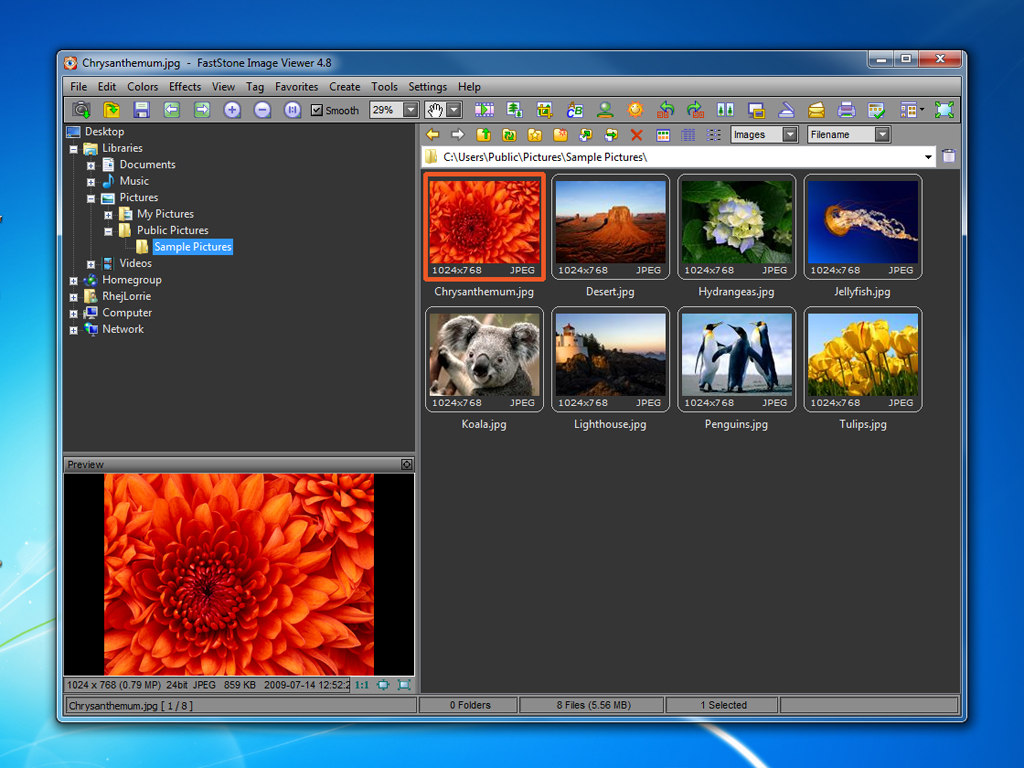Expand the Computer tree node
The width and height of the screenshot is (1024, 768).
(74, 313)
